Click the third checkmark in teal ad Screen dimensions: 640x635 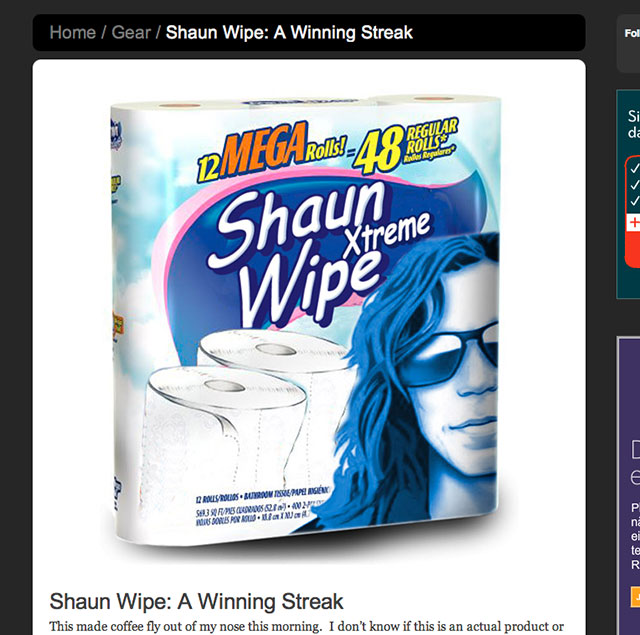click(x=635, y=201)
